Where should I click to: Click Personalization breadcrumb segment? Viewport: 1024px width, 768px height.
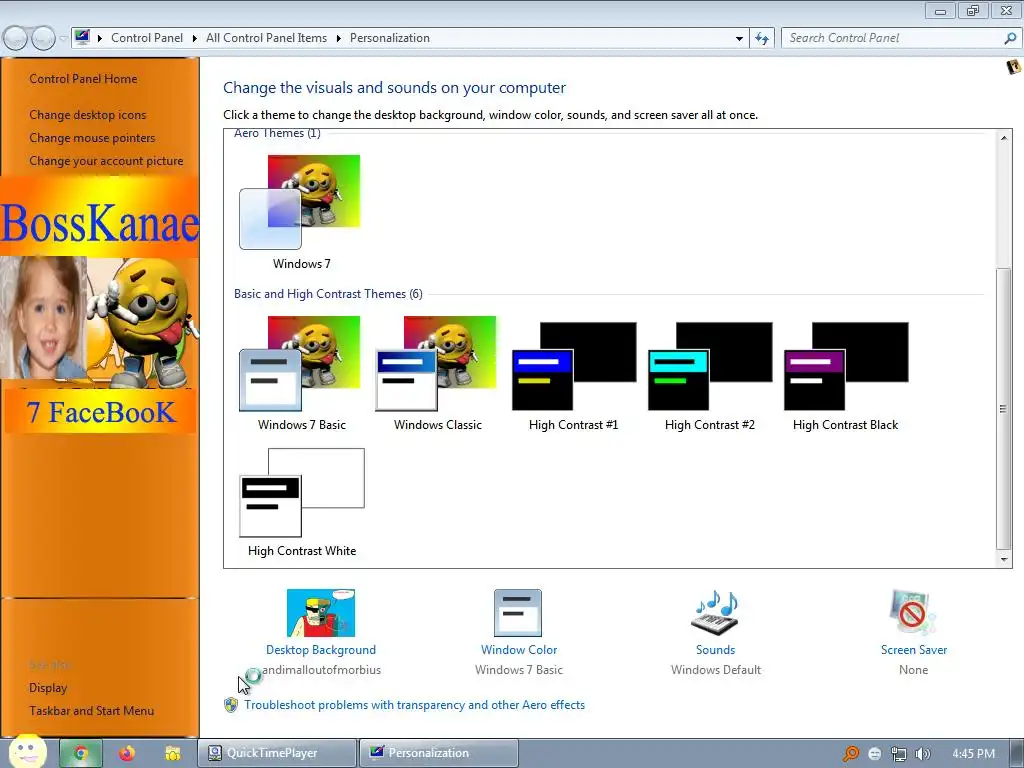coord(390,38)
